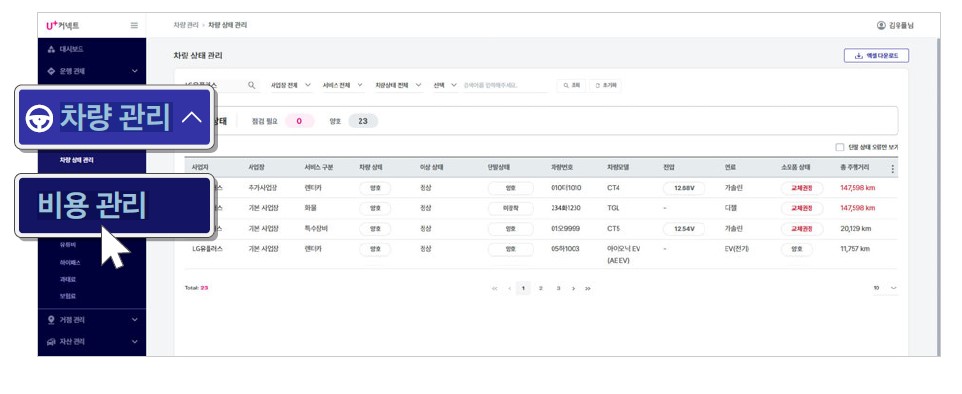Click the 11,757 km mileage cell
962x394 pixels.
pos(855,249)
